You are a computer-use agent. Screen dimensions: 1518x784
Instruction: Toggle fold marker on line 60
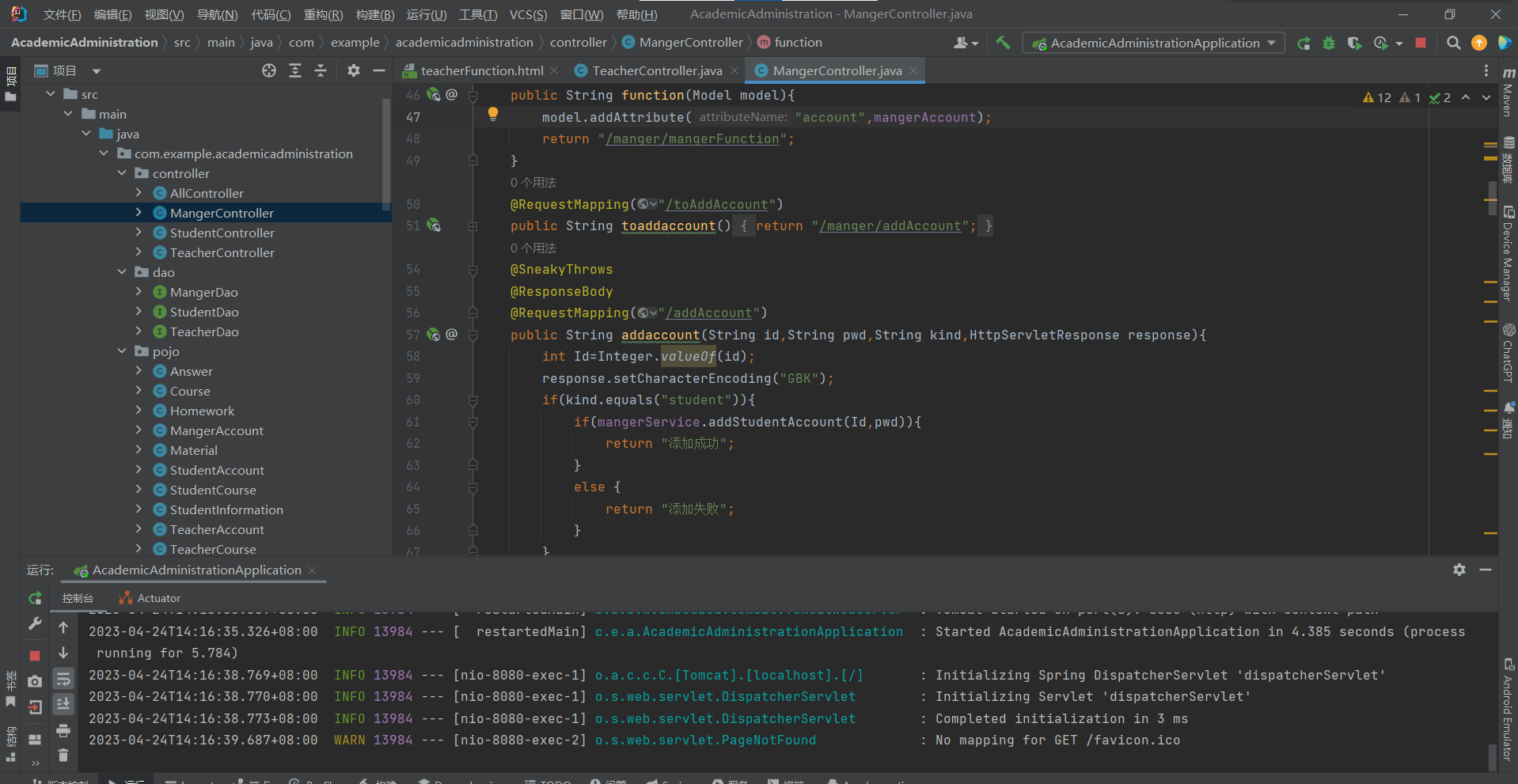[x=473, y=400]
